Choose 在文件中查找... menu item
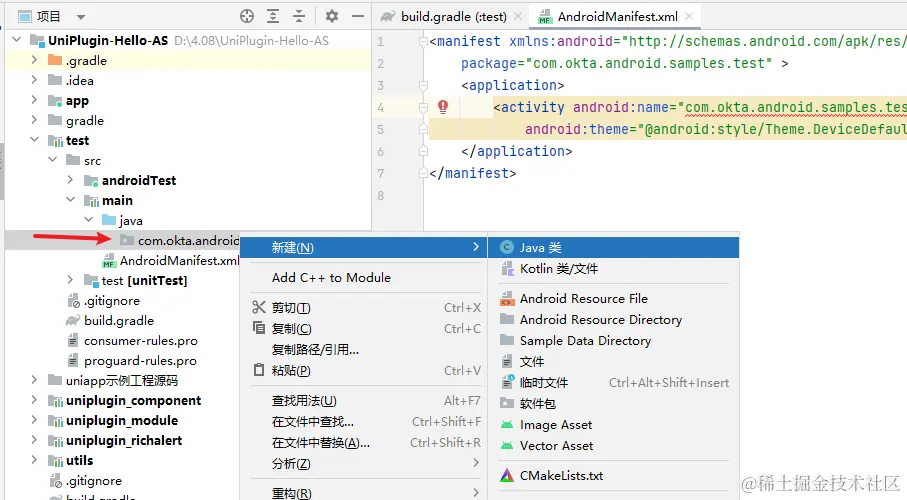This screenshot has width=907, height=500. [x=364, y=422]
